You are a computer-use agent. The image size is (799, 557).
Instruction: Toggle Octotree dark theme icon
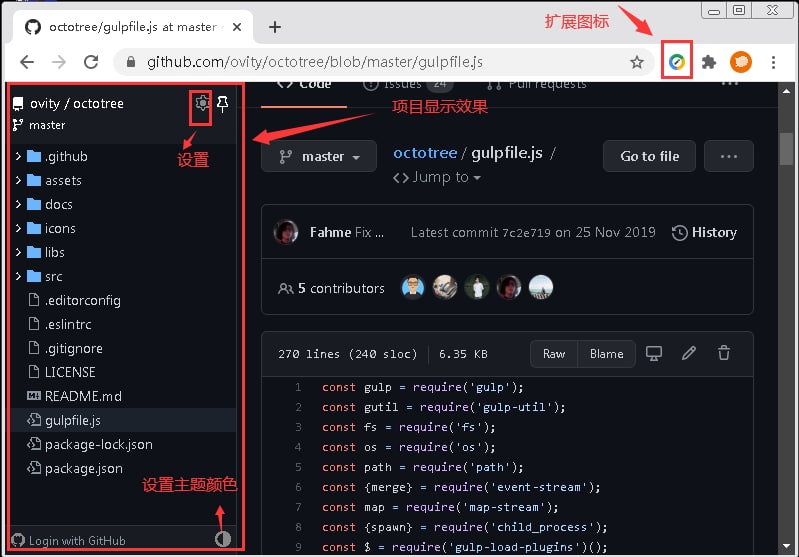coord(223,539)
